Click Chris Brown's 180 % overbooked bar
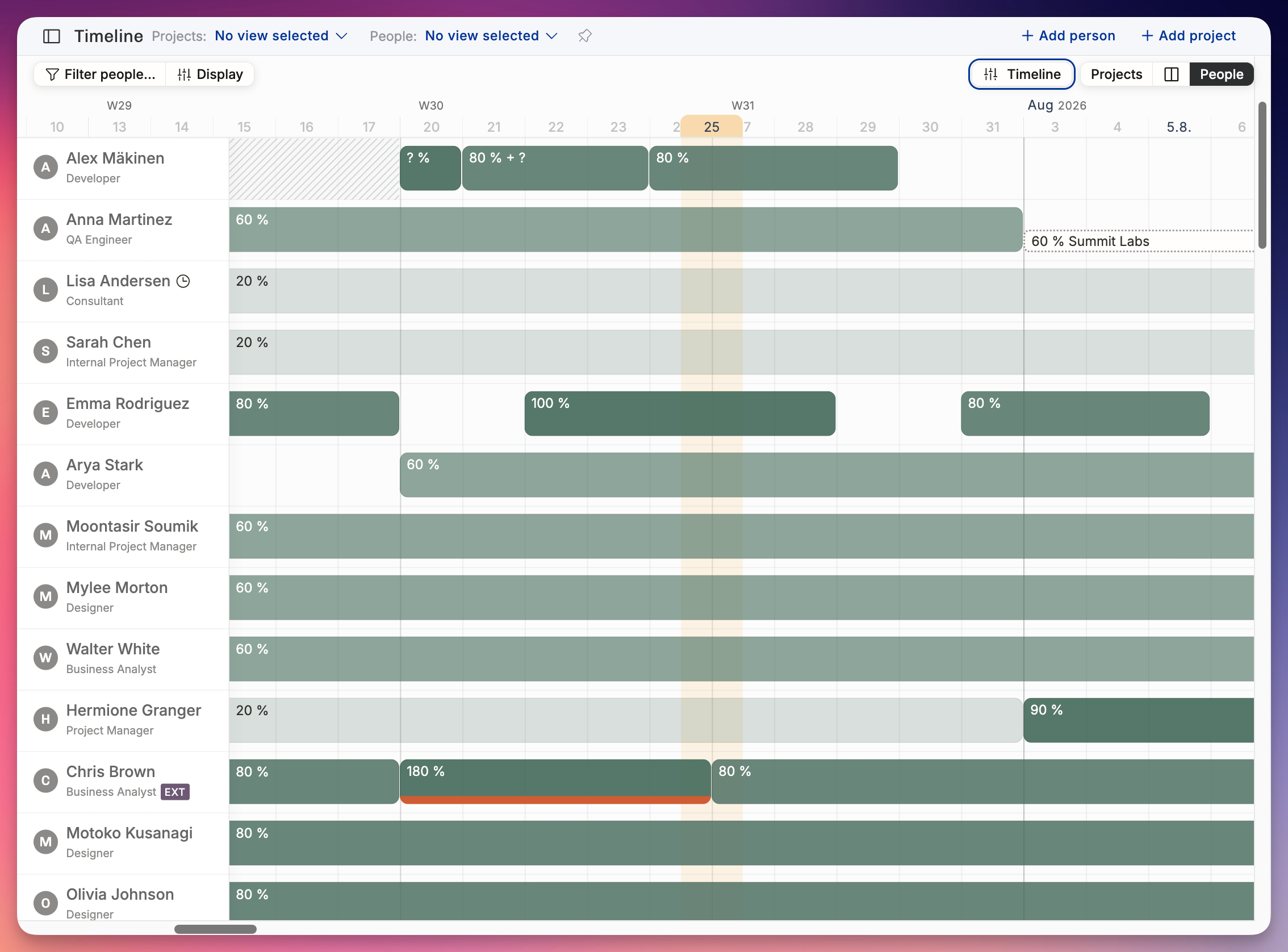This screenshot has height=952, width=1288. click(555, 782)
